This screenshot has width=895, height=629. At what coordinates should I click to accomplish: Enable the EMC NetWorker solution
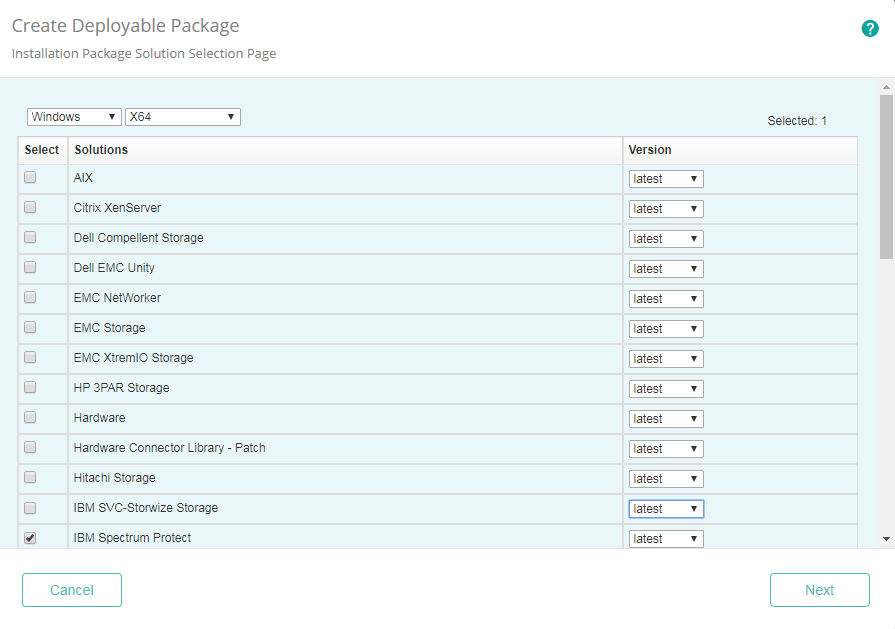[x=29, y=298]
